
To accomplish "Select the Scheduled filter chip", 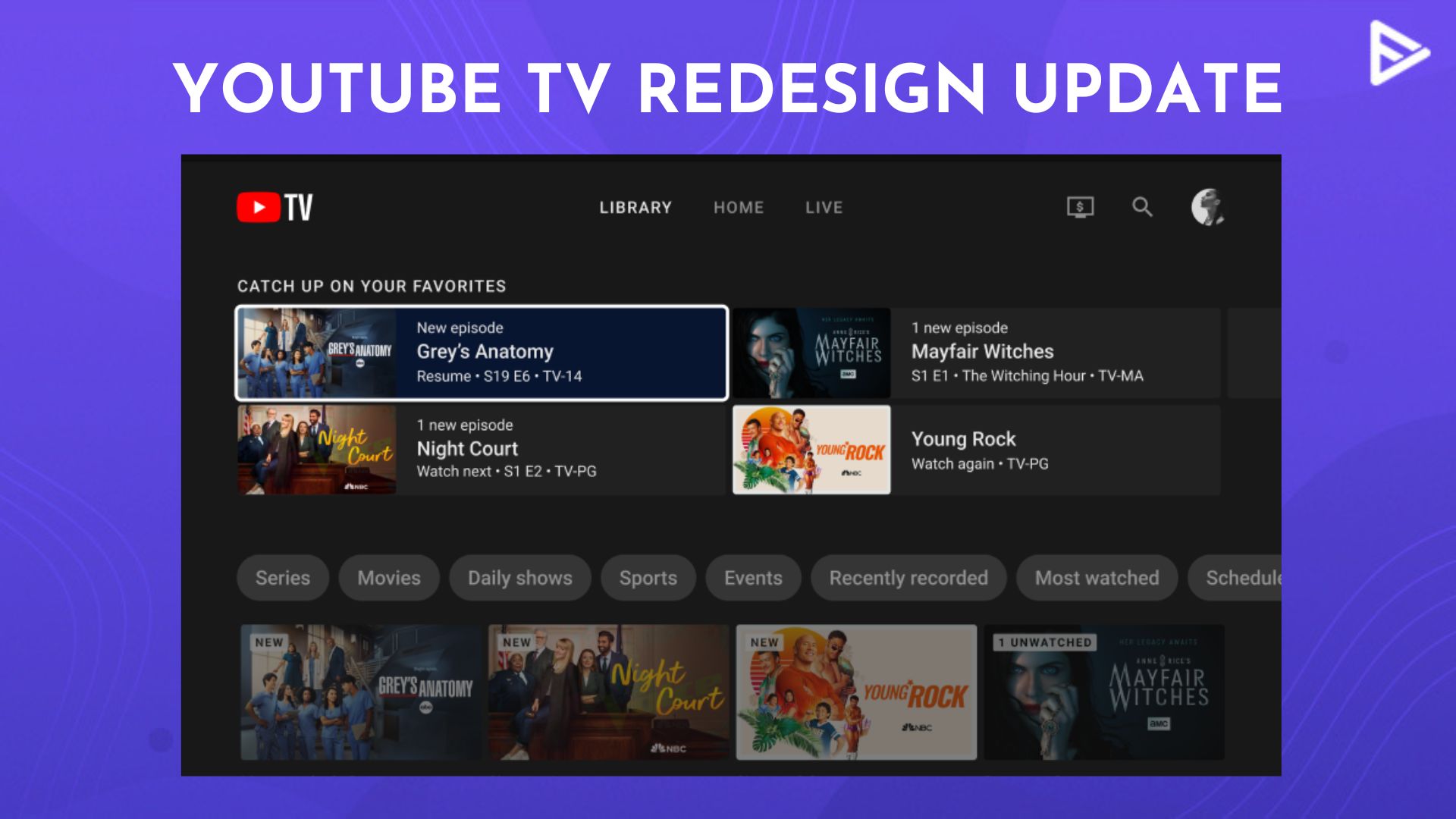I will 1236,578.
